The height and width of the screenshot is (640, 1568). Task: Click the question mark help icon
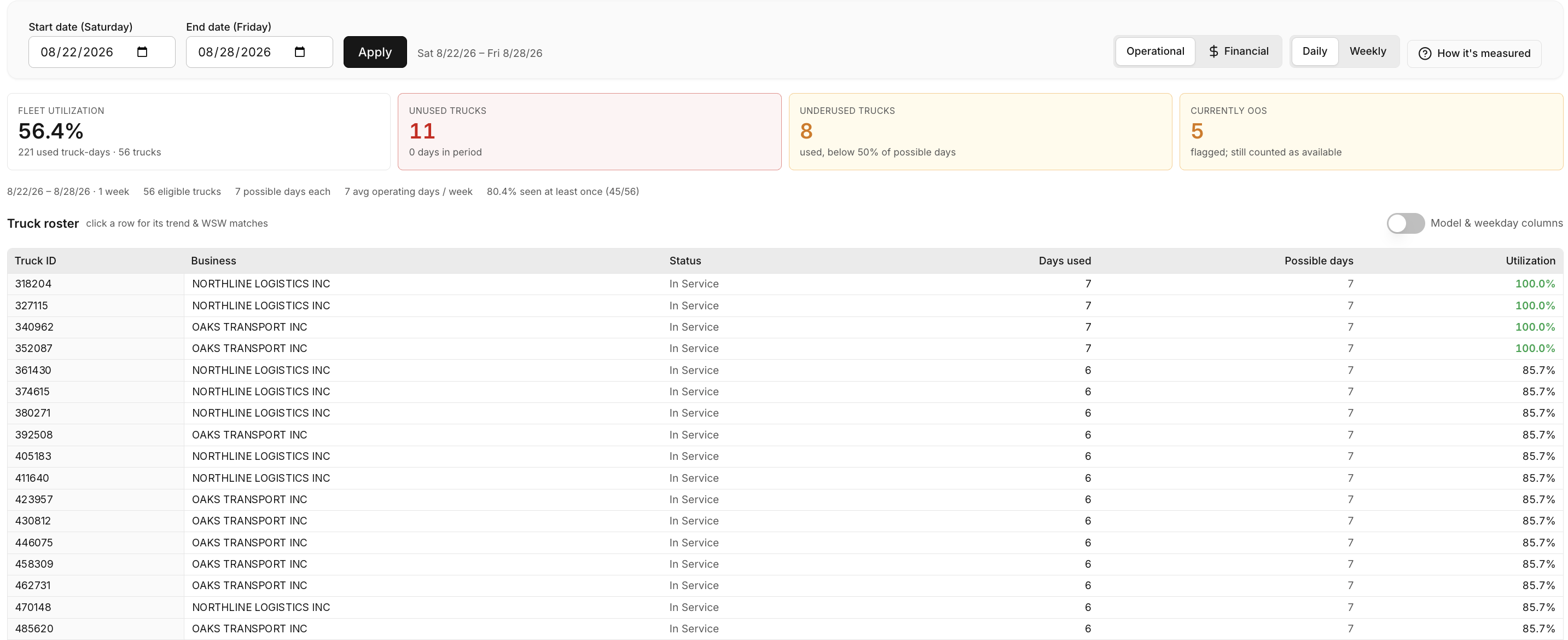click(1425, 54)
